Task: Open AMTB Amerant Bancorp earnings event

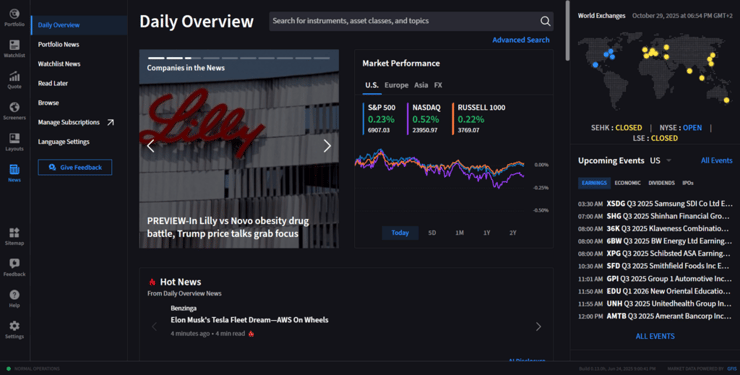Action: click(x=655, y=316)
